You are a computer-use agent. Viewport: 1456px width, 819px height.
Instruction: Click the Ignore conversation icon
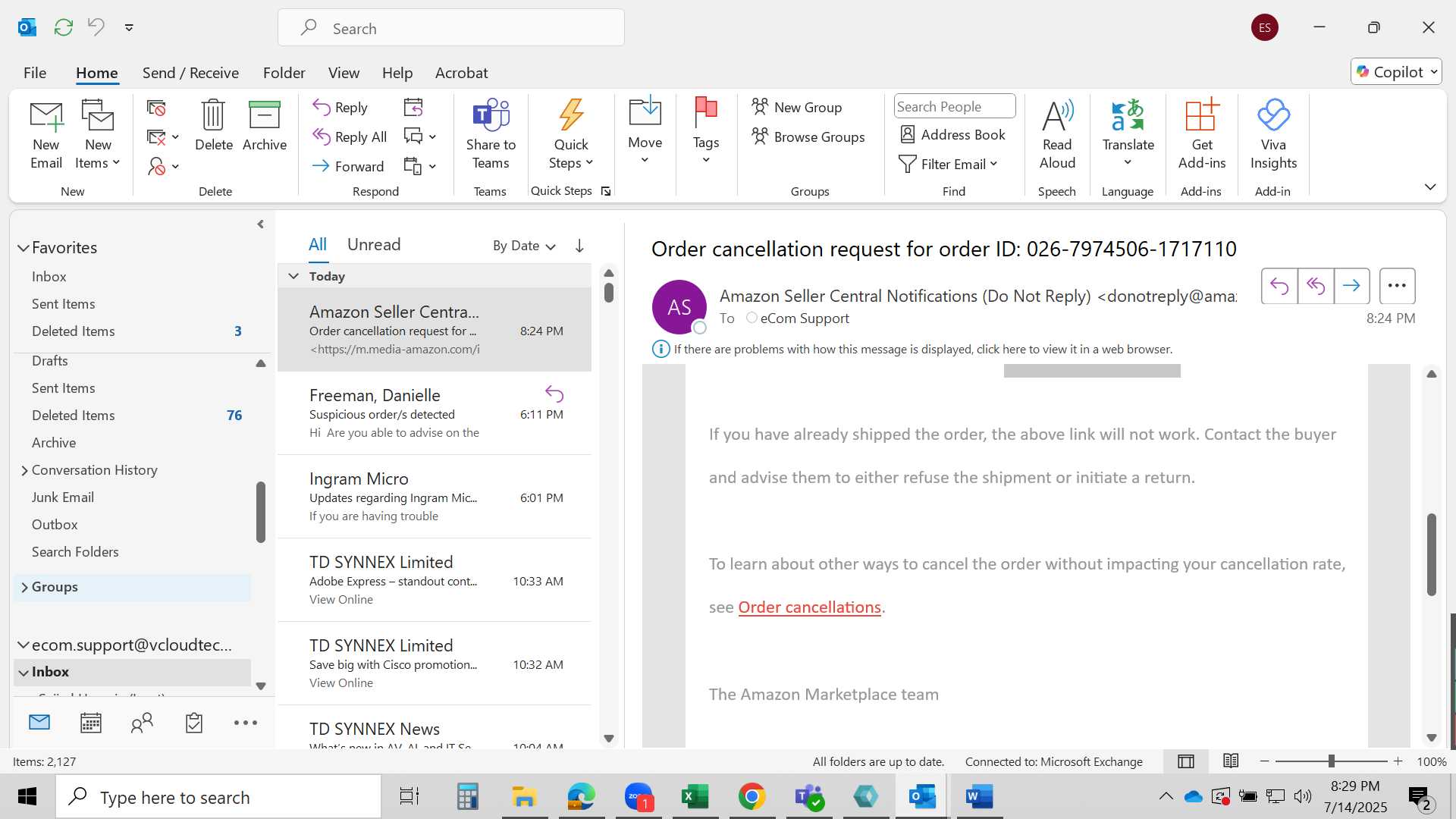(x=156, y=108)
